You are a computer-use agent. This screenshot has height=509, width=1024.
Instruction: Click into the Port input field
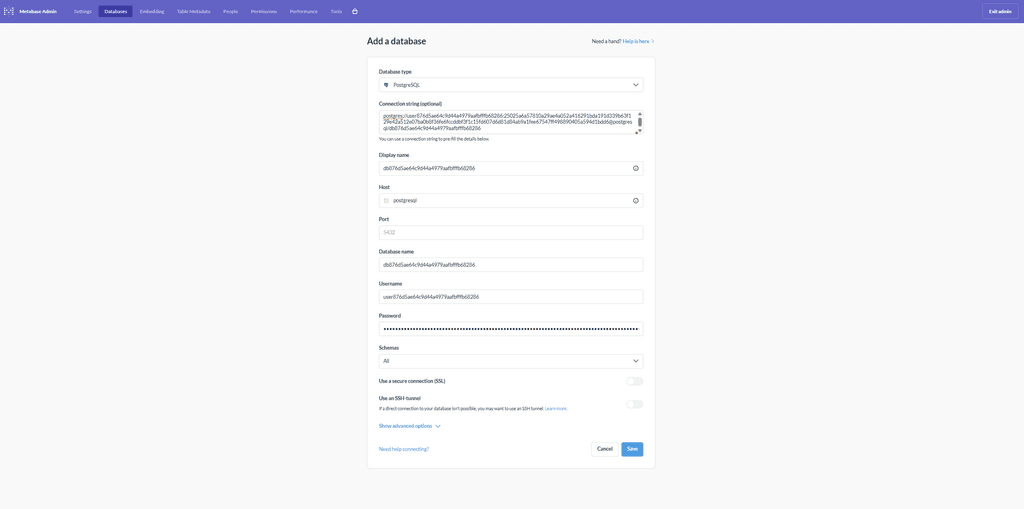510,232
